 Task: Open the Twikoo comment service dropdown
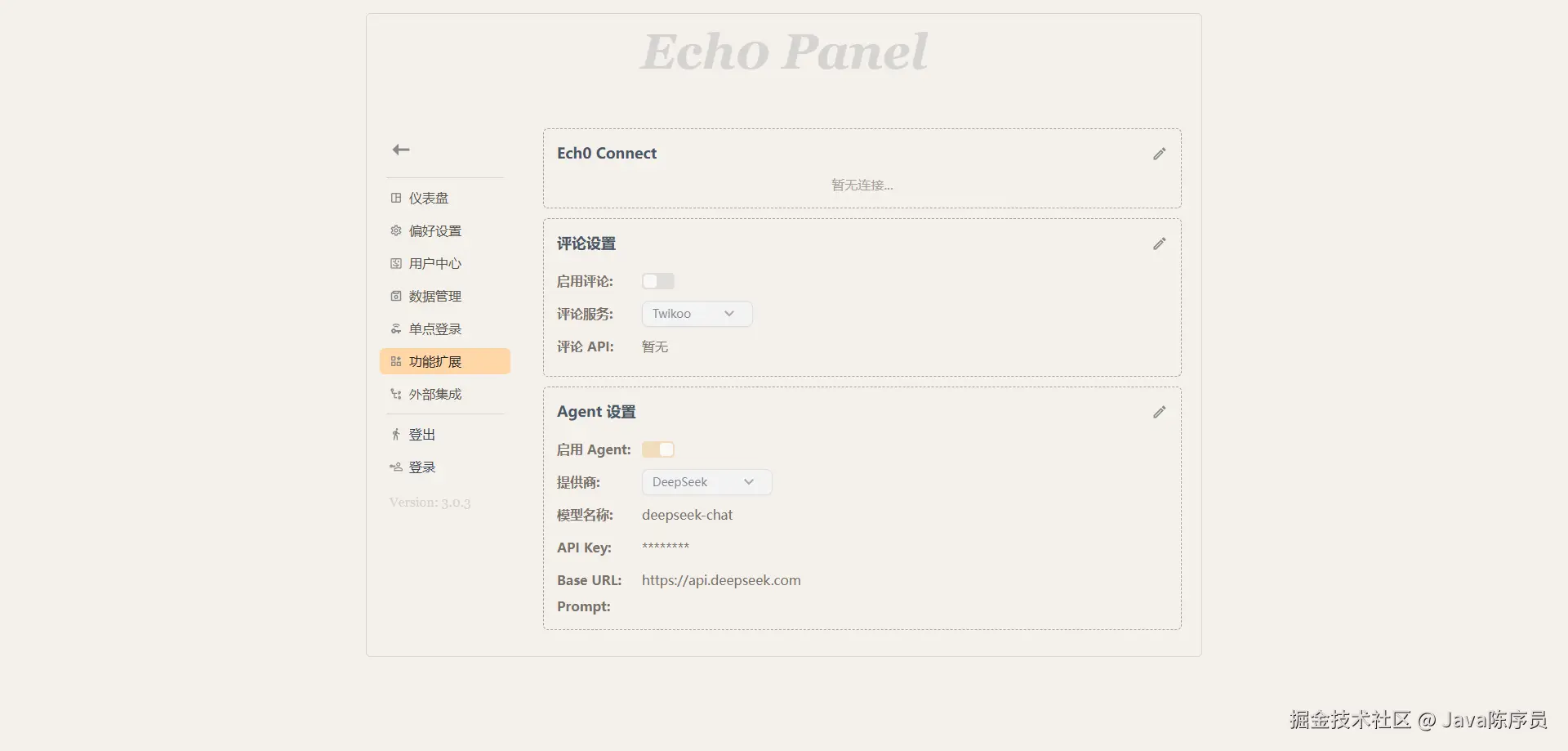click(x=697, y=314)
